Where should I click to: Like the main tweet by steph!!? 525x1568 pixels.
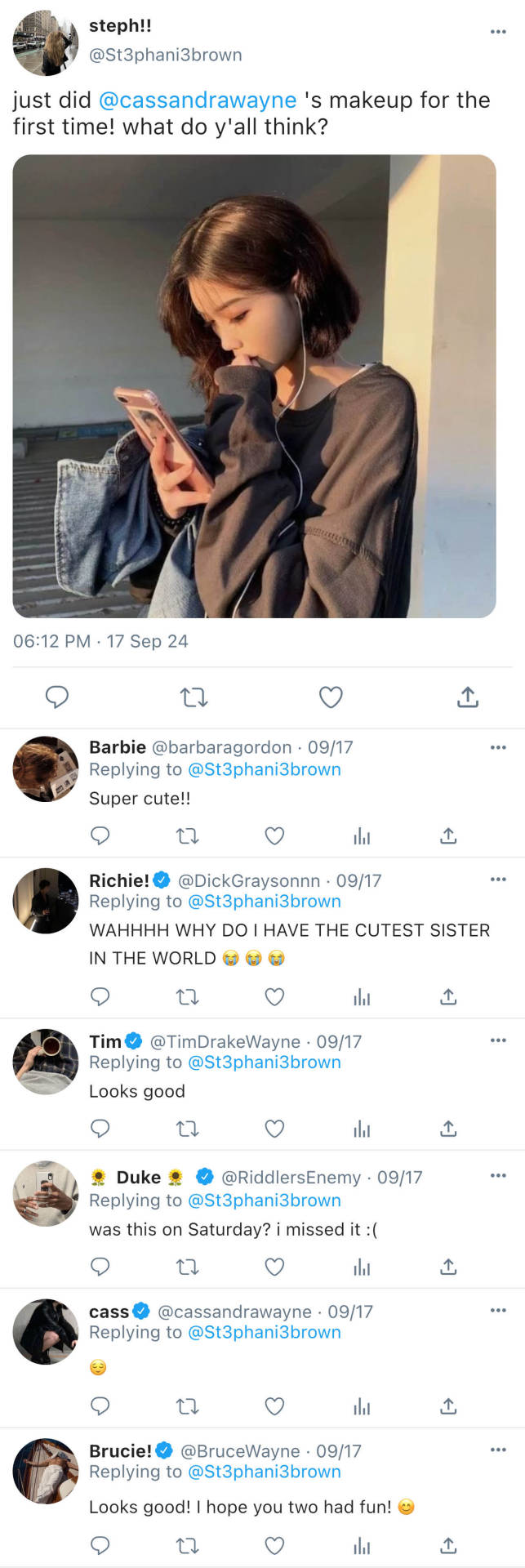pyautogui.click(x=330, y=697)
